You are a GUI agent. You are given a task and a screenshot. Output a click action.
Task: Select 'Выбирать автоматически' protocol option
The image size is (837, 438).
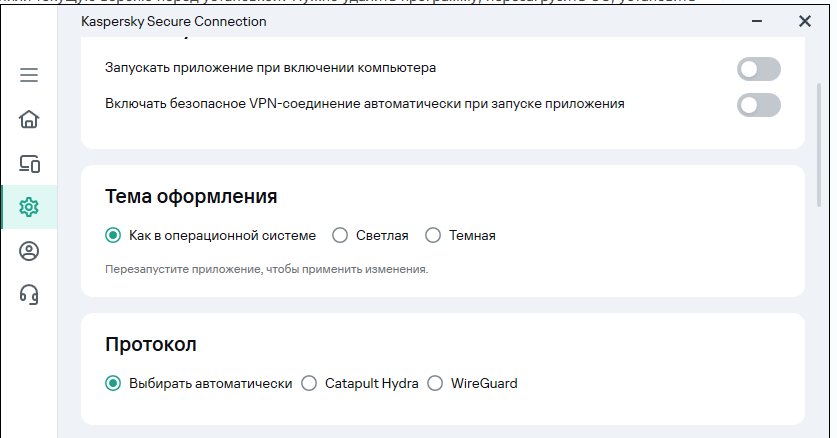[113, 383]
